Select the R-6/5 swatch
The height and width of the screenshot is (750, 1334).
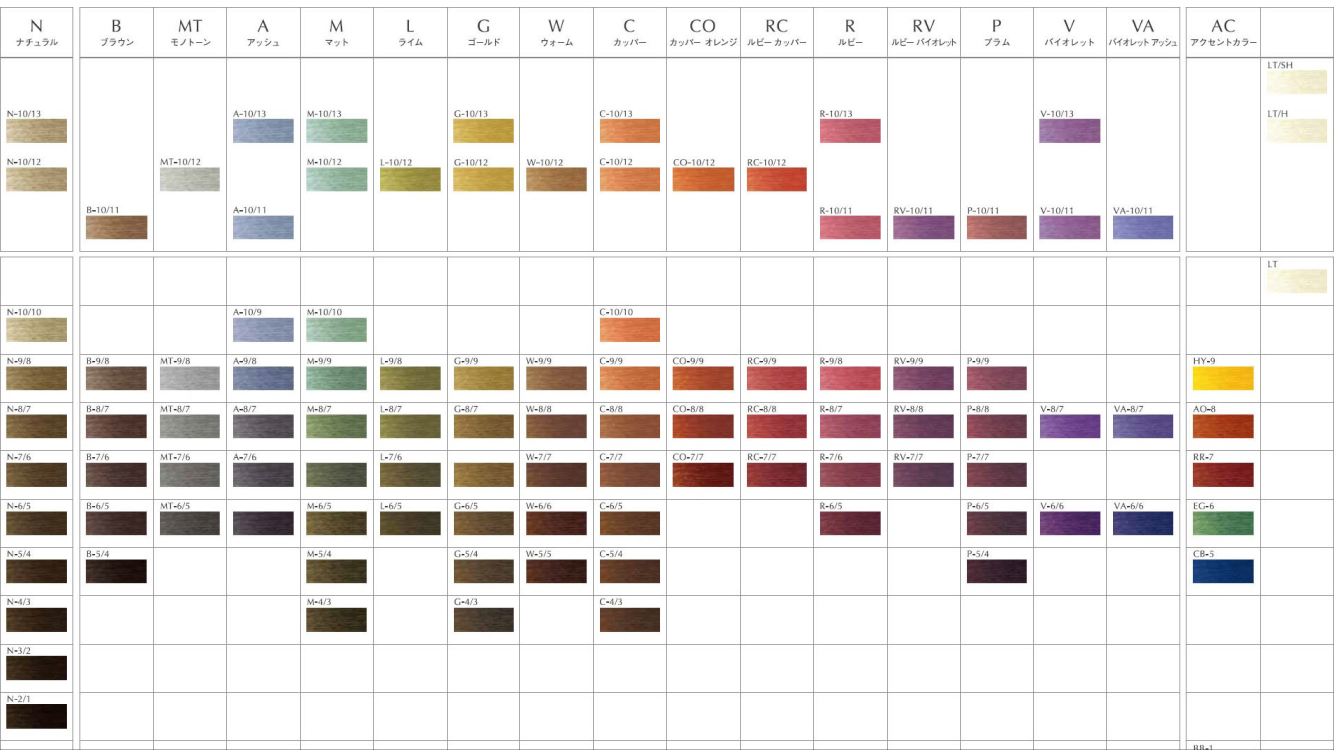click(x=850, y=523)
